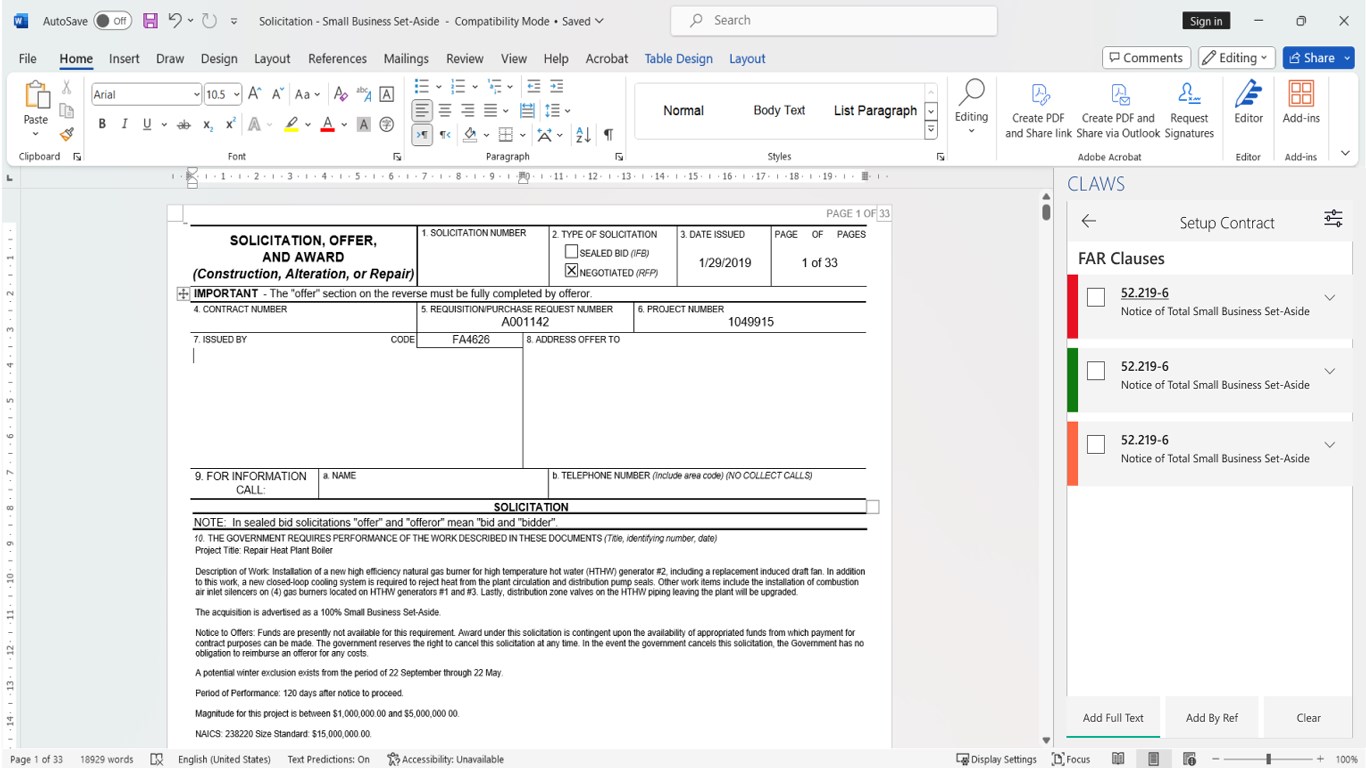Go to the Mailings tab
Viewport: 1366px width, 768px height.
406,58
